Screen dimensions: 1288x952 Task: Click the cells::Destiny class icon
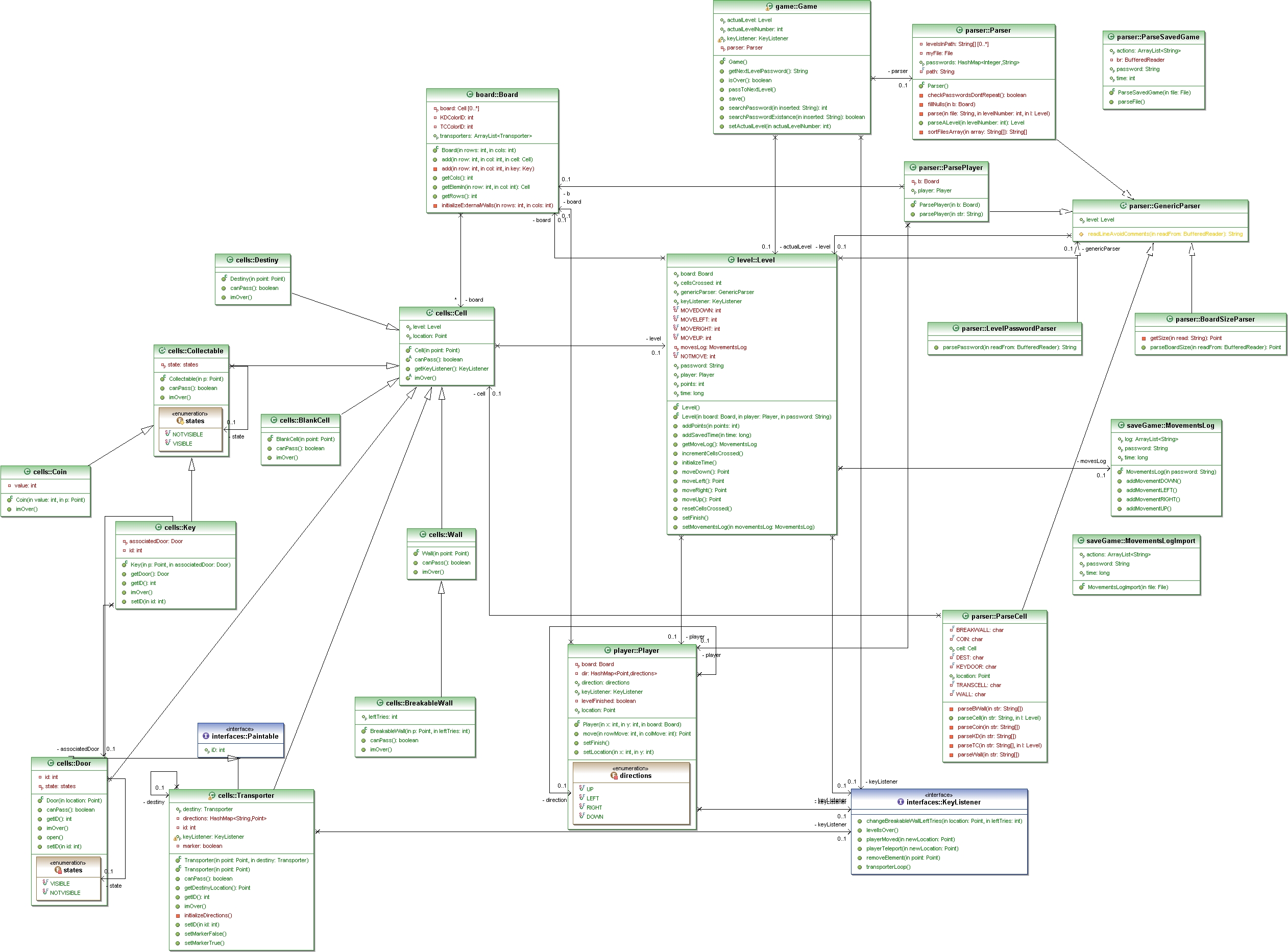point(230,260)
